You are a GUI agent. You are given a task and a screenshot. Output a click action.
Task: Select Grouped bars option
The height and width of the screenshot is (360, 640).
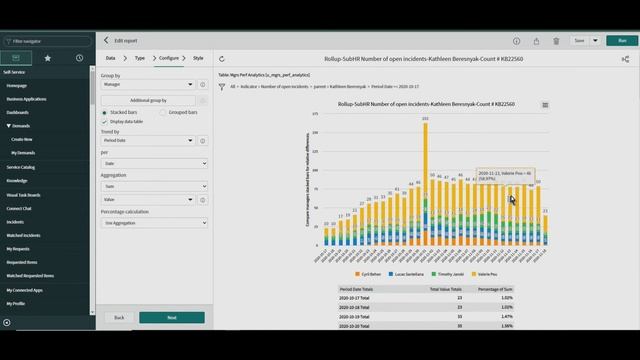click(x=162, y=113)
